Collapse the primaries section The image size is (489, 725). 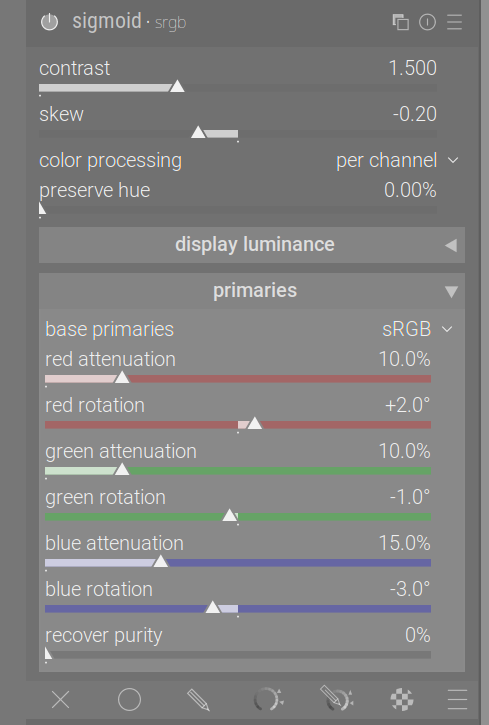(252, 291)
